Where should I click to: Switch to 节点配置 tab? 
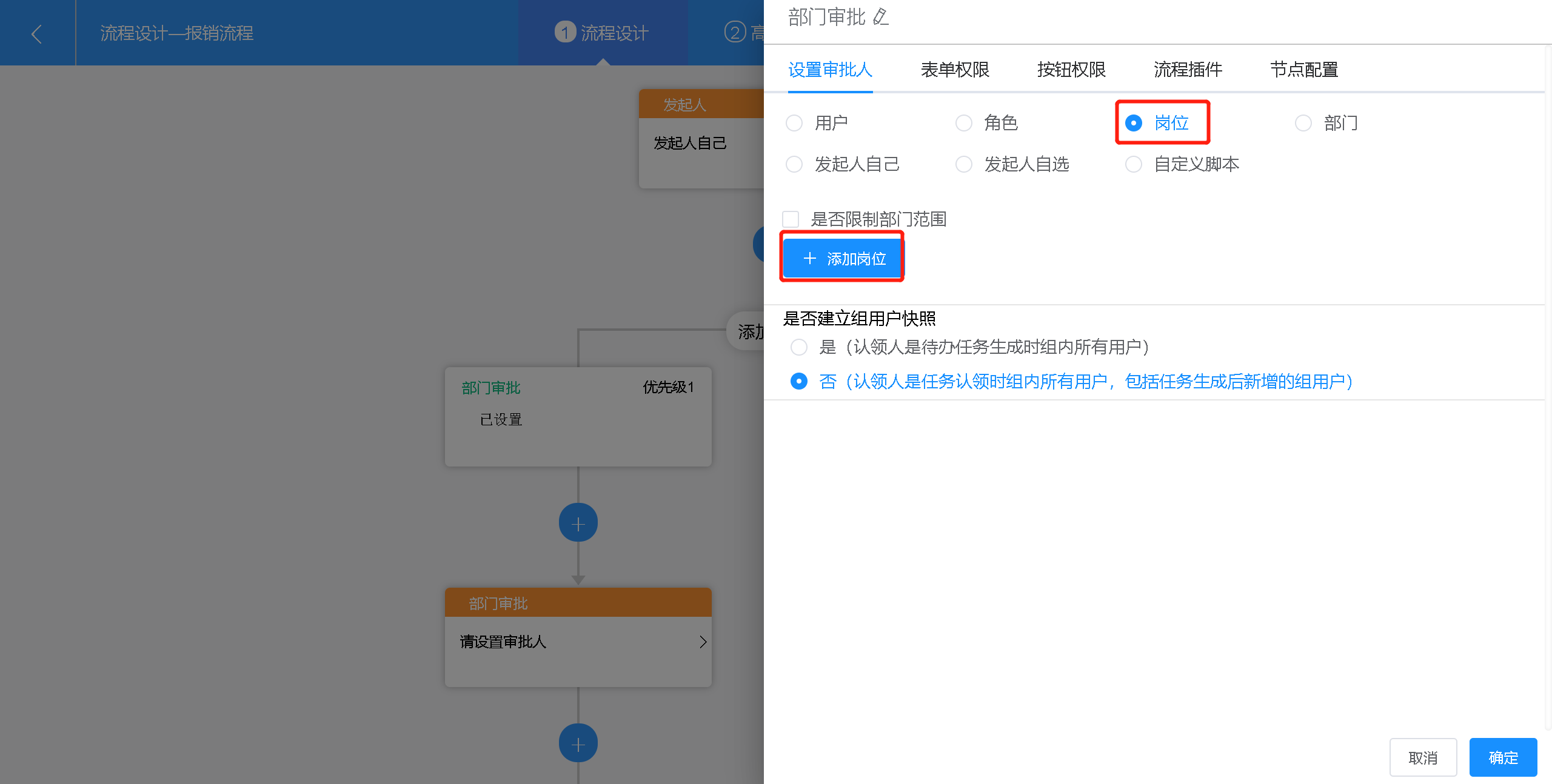tap(1304, 70)
